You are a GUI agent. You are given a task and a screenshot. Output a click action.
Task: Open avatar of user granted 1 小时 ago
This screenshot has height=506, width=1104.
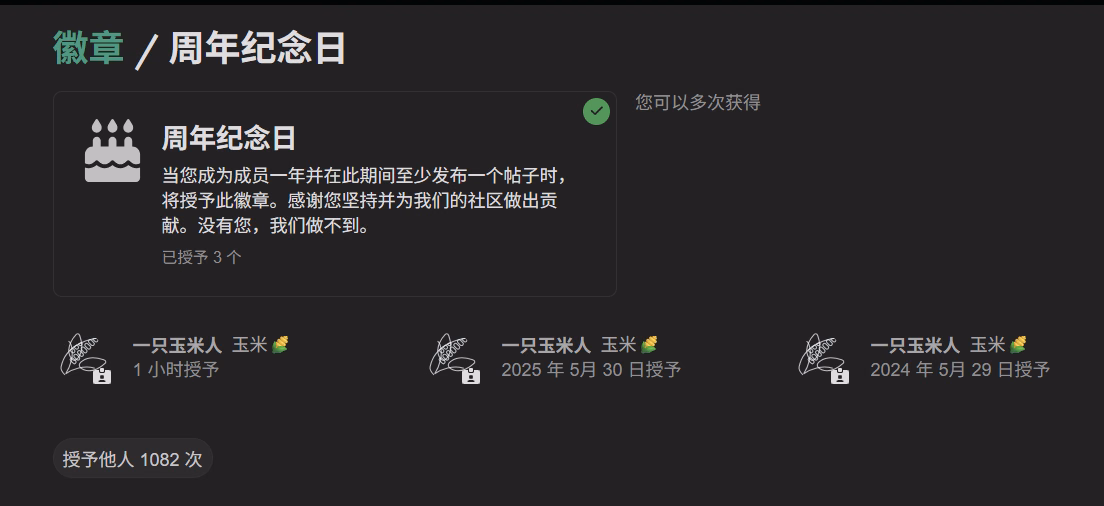pyautogui.click(x=82, y=355)
